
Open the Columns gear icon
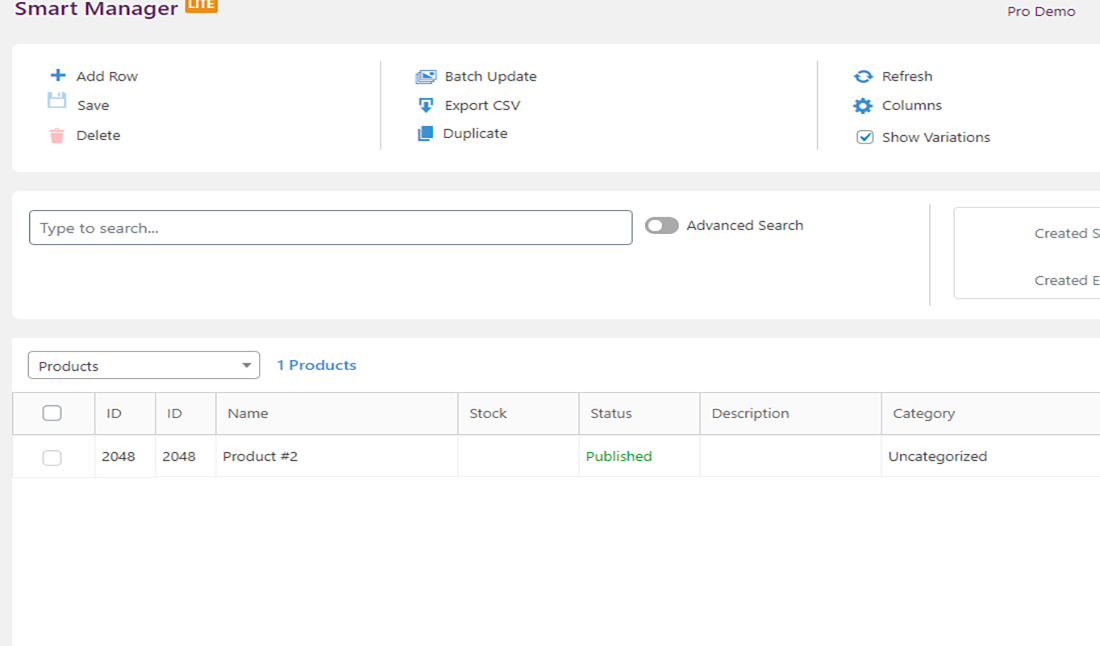coord(863,106)
